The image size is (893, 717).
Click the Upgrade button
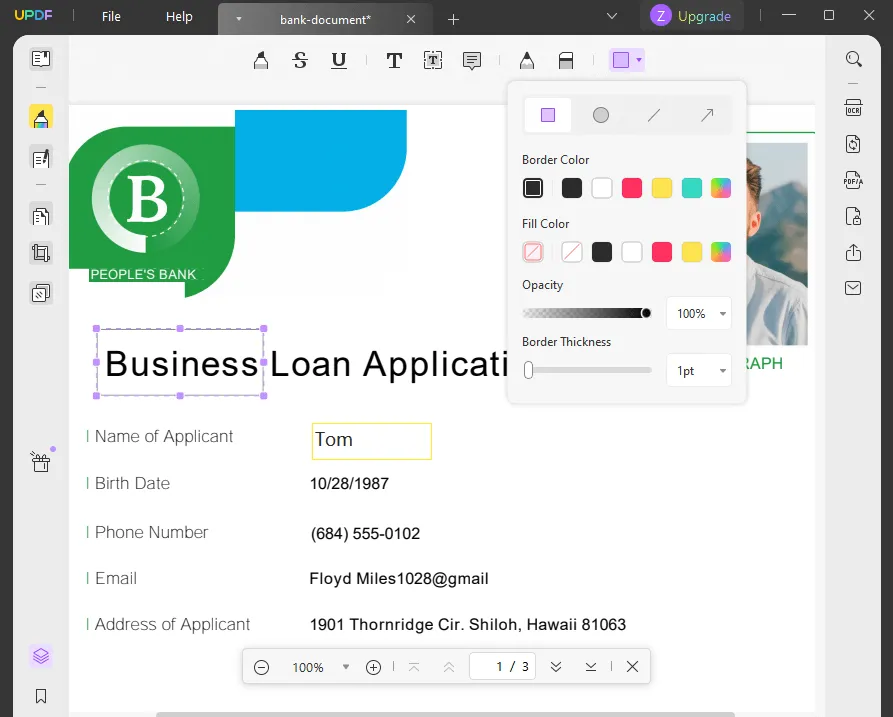(691, 16)
